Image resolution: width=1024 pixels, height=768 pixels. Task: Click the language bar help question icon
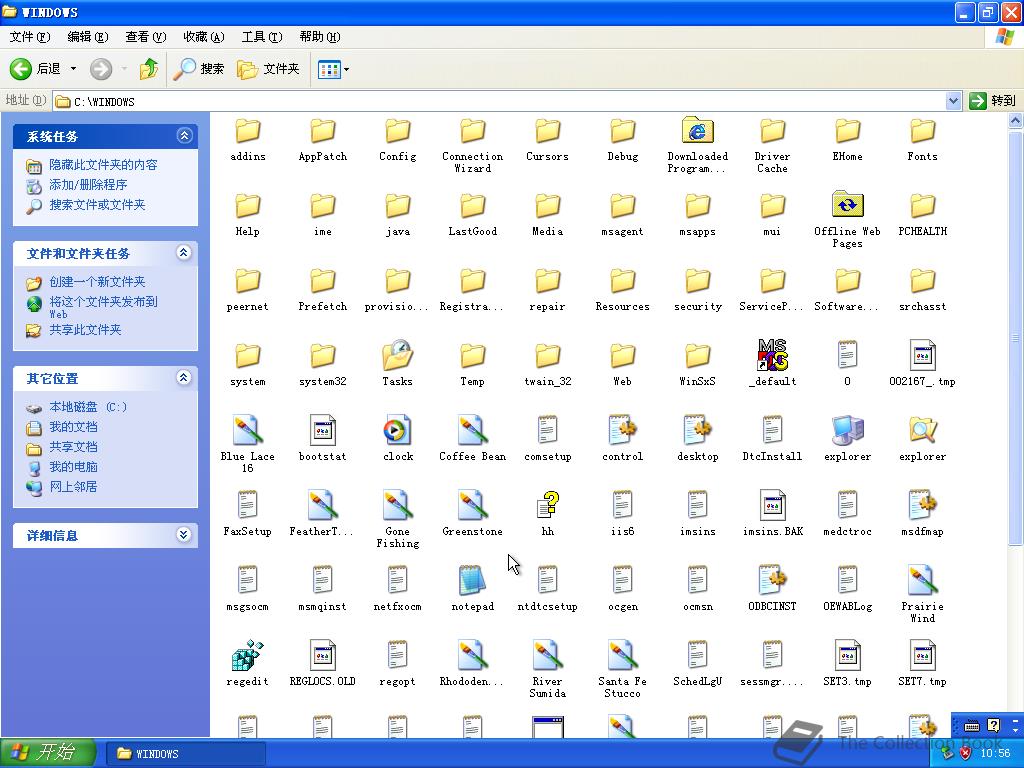(993, 726)
